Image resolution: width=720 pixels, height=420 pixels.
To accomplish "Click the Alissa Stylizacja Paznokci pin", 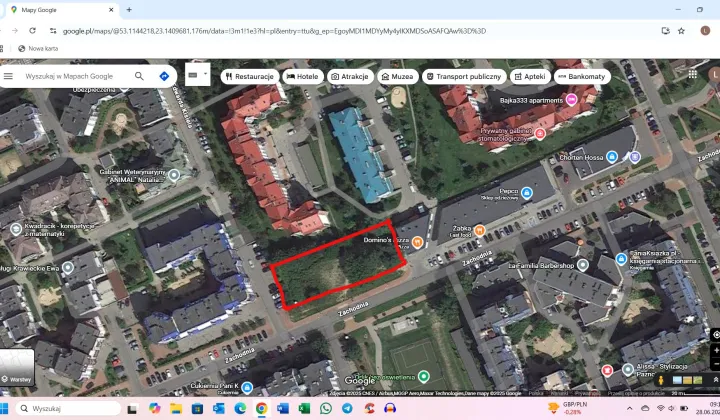I will (x=628, y=369).
